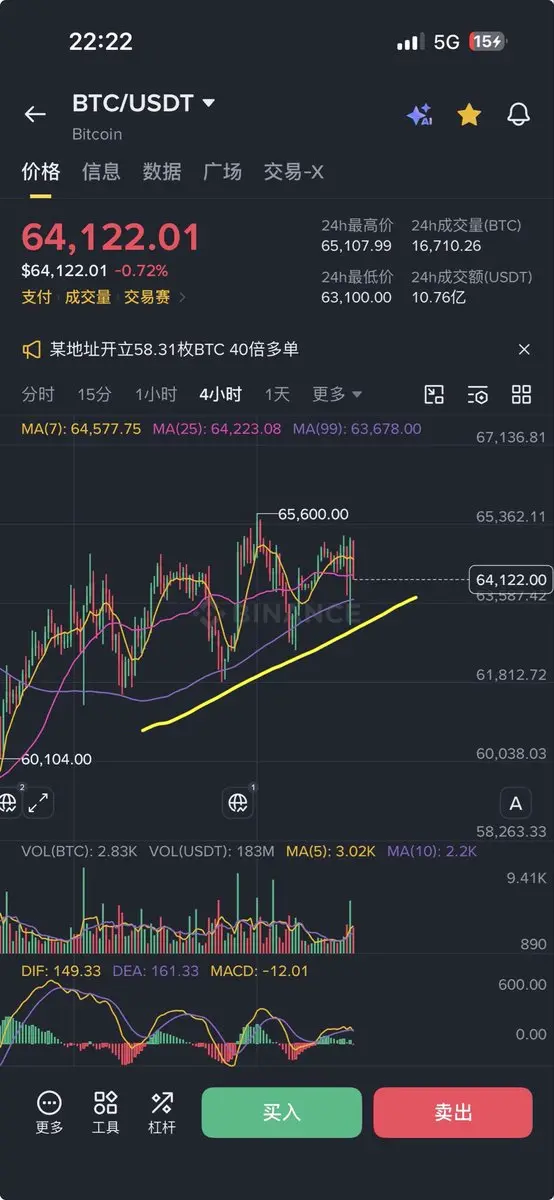Toggle the auto scale A button
Image resolution: width=554 pixels, height=1200 pixels.
[515, 802]
